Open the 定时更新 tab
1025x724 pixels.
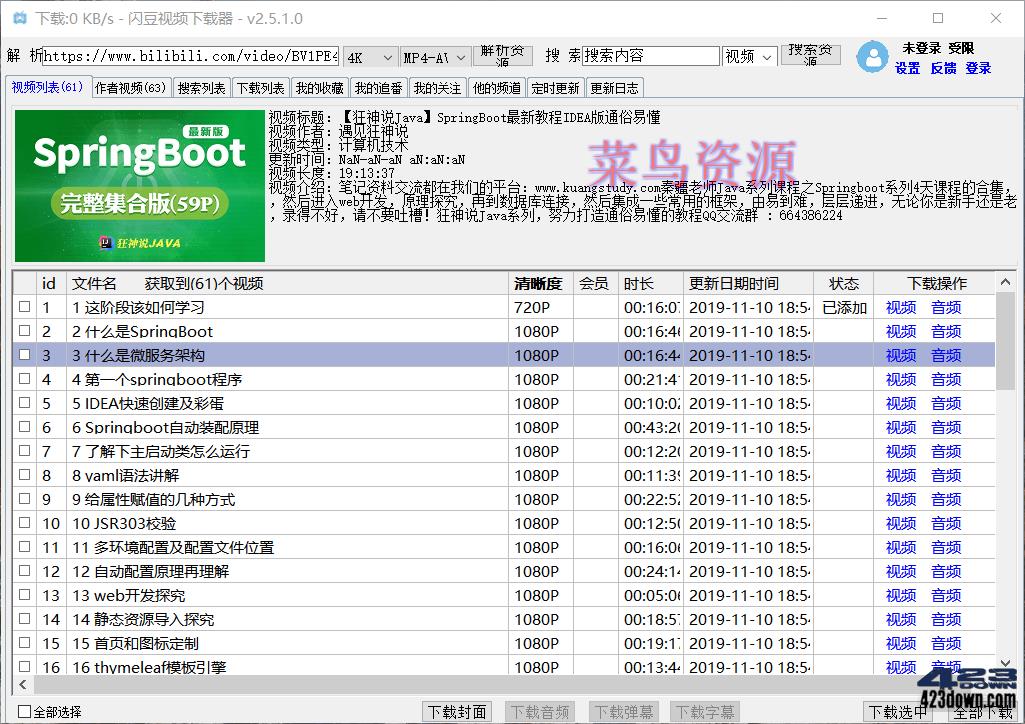tap(555, 87)
